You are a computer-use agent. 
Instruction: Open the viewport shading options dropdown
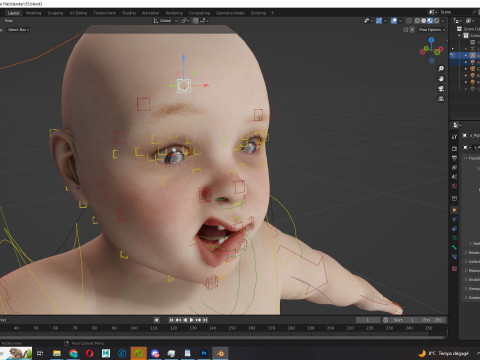click(443, 21)
